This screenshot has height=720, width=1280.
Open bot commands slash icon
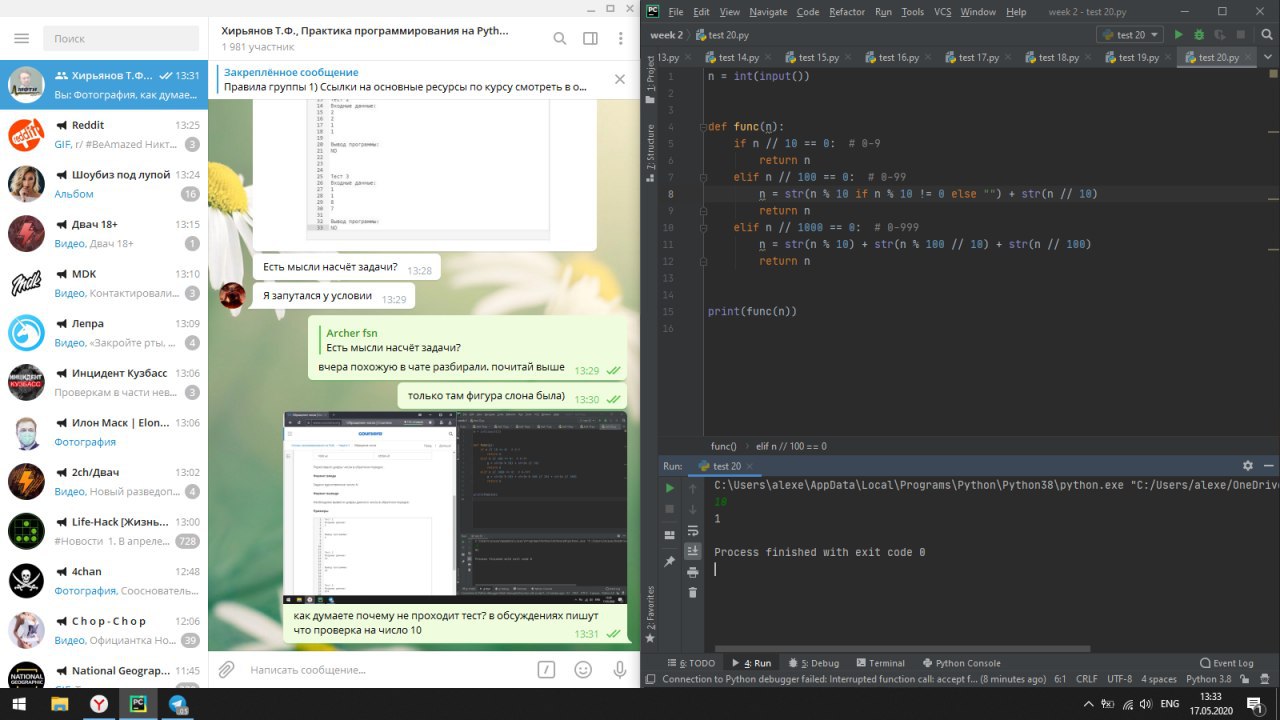546,669
